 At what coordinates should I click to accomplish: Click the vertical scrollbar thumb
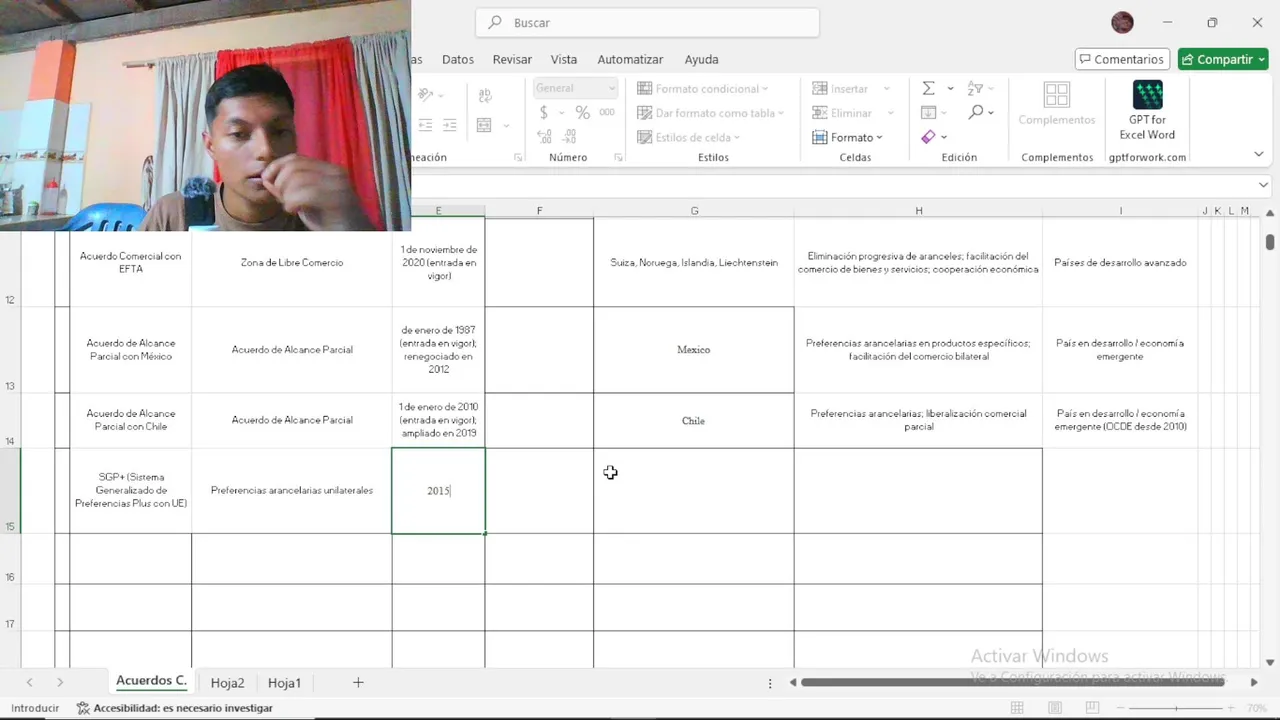(x=1270, y=242)
